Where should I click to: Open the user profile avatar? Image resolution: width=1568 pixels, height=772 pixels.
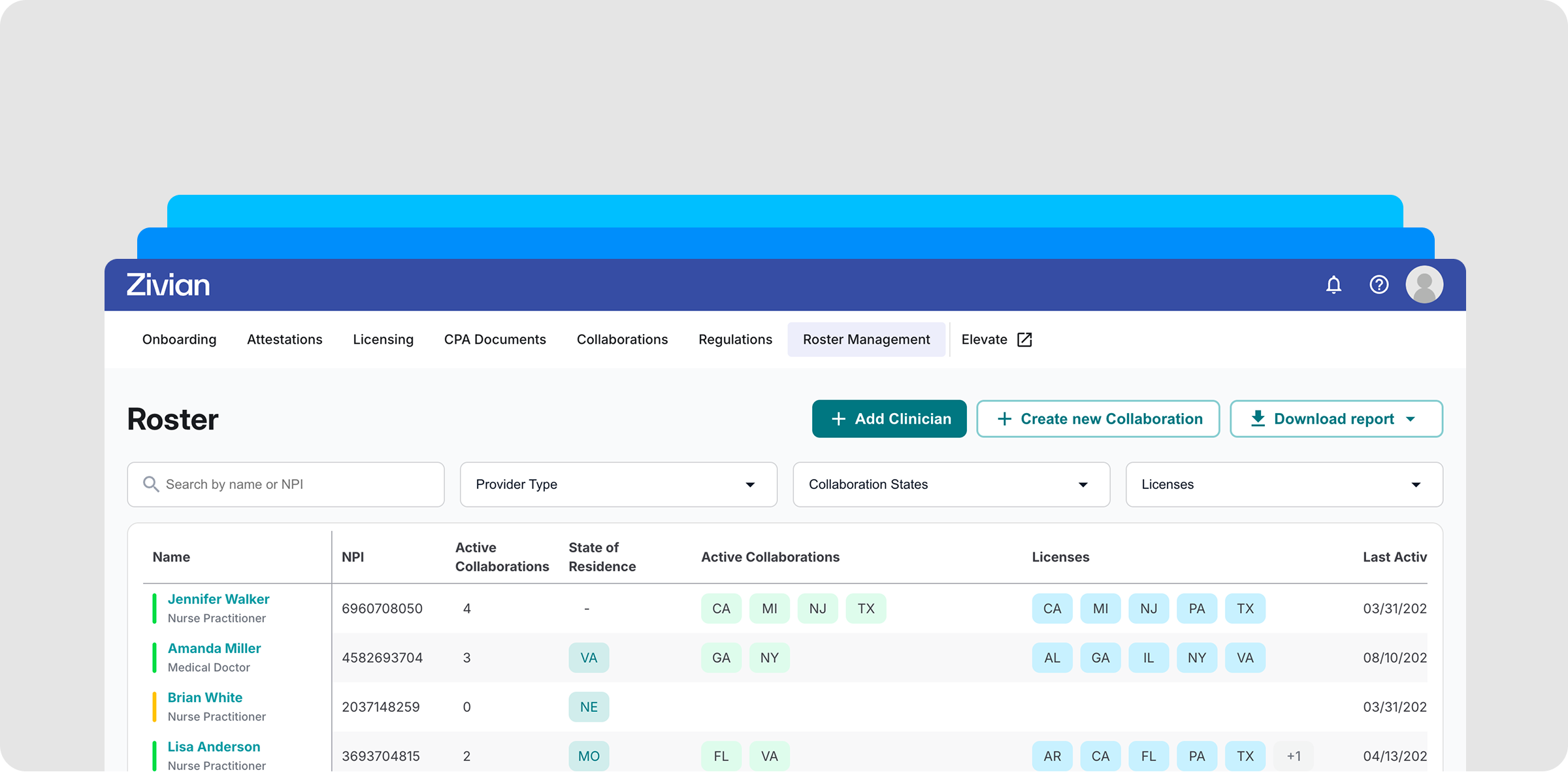pos(1424,285)
